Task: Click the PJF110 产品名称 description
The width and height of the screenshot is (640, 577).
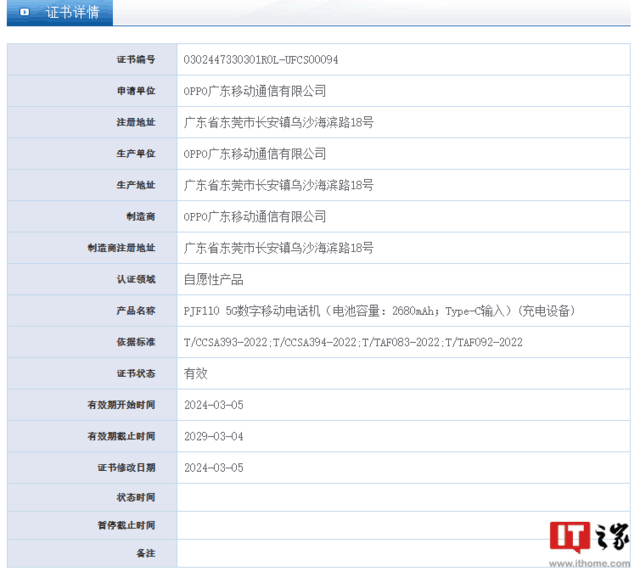Action: 380,311
